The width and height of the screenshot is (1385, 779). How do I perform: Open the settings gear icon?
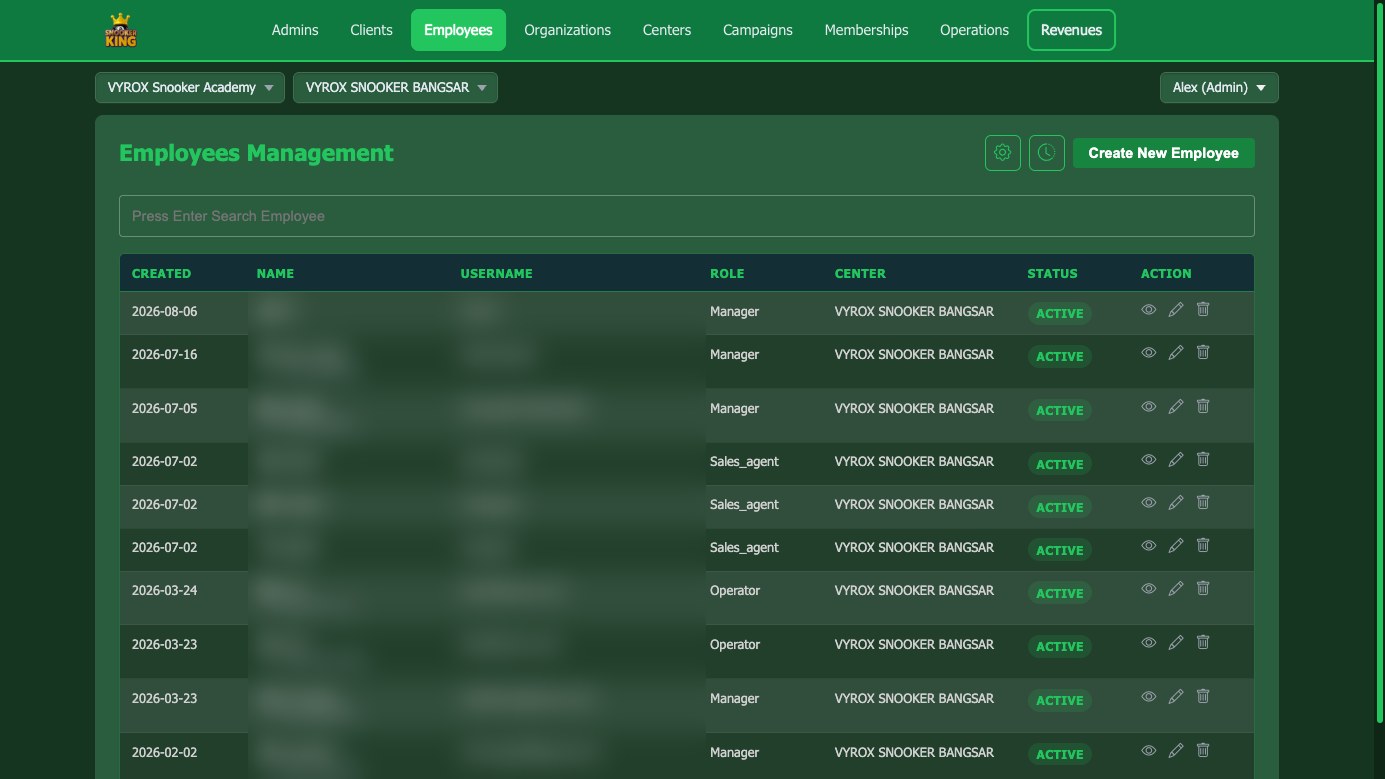tap(1003, 153)
